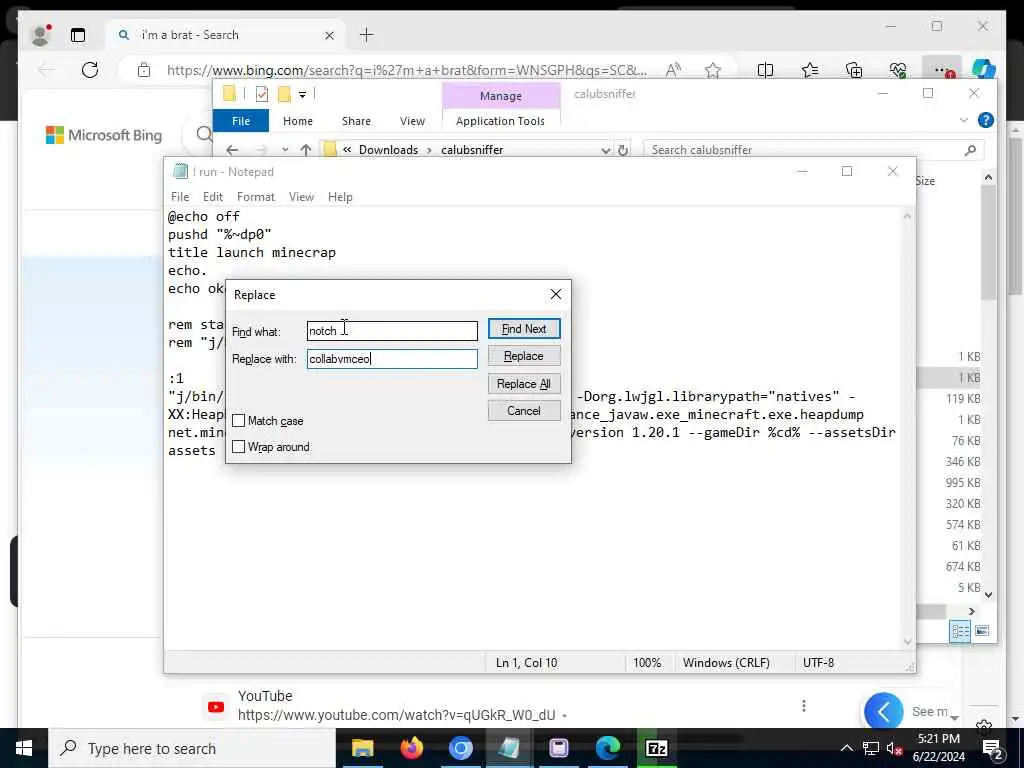Screen dimensions: 1024x768
Task: Open a new Edge browser tab
Action: tap(367, 35)
